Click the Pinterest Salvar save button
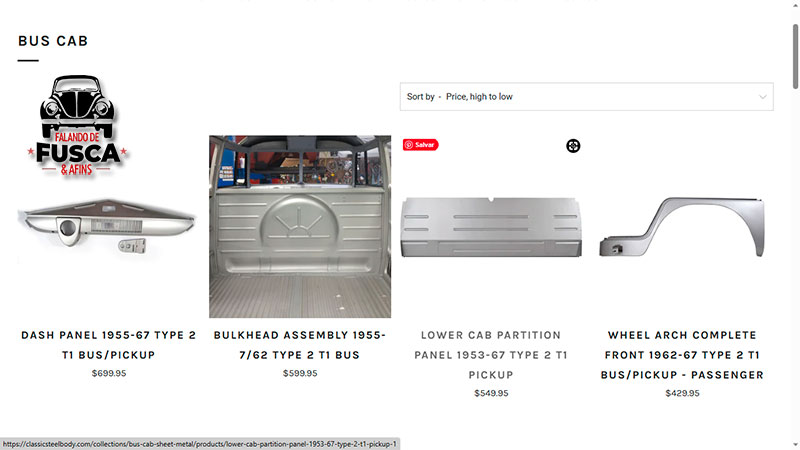The width and height of the screenshot is (800, 450). point(420,145)
